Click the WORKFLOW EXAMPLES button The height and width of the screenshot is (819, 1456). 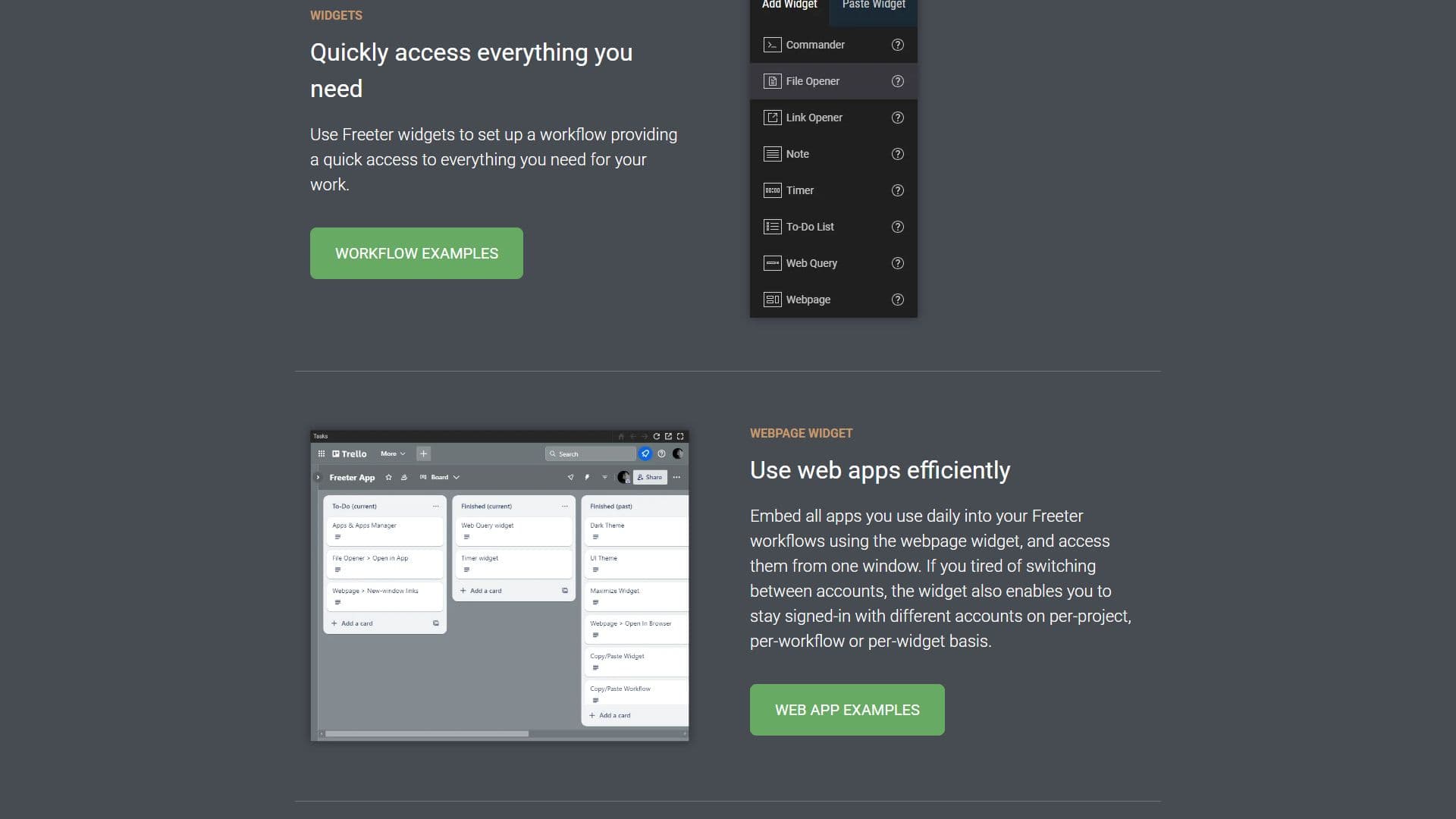pos(416,253)
